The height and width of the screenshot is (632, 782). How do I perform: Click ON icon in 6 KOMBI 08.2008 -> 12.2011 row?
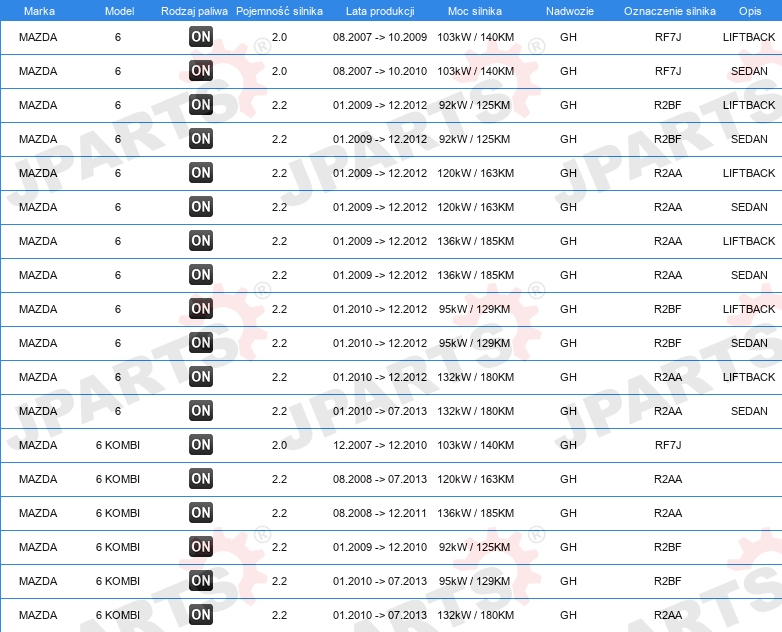pyautogui.click(x=201, y=512)
